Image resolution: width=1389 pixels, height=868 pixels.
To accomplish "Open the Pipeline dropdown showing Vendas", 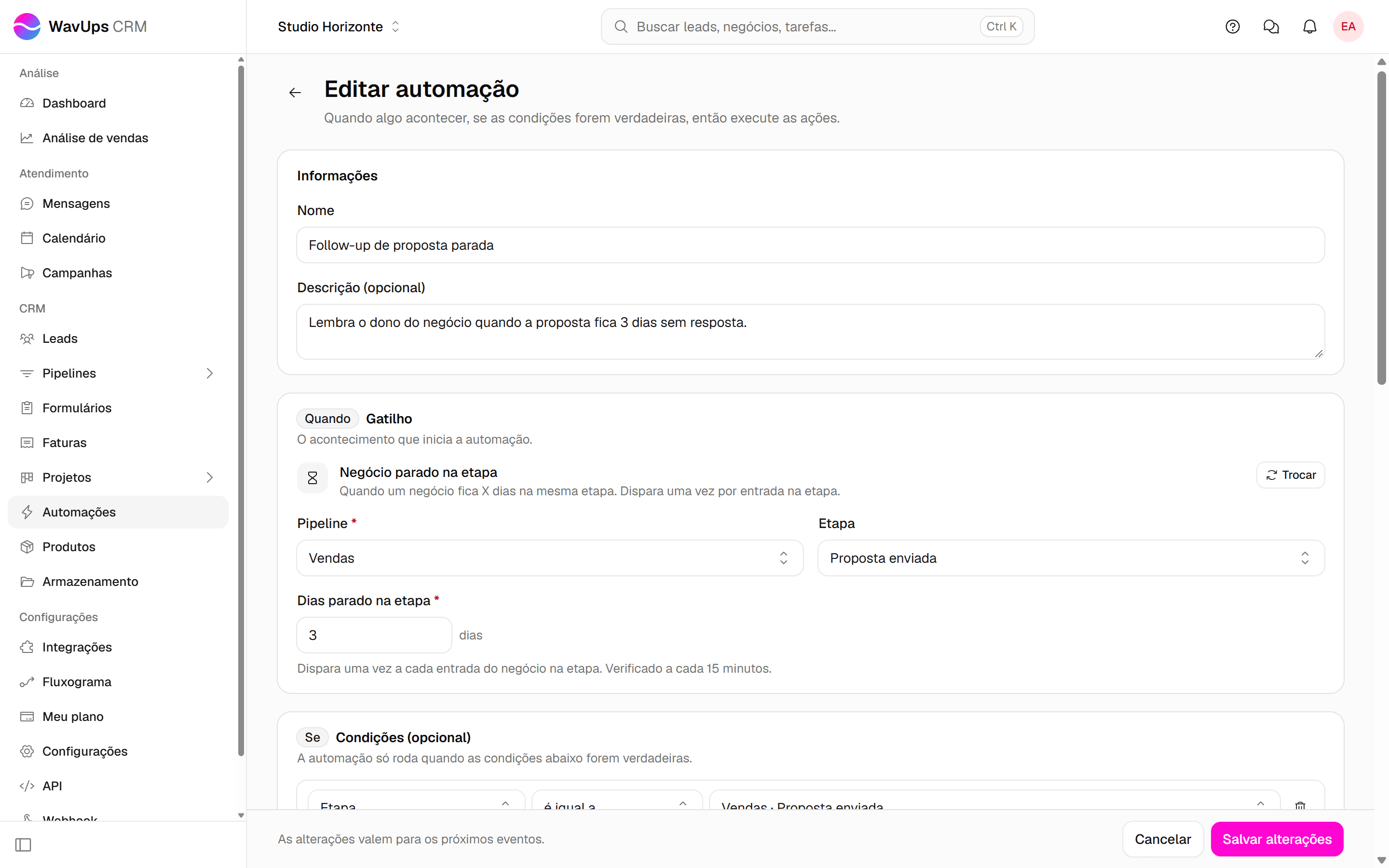I will click(549, 557).
